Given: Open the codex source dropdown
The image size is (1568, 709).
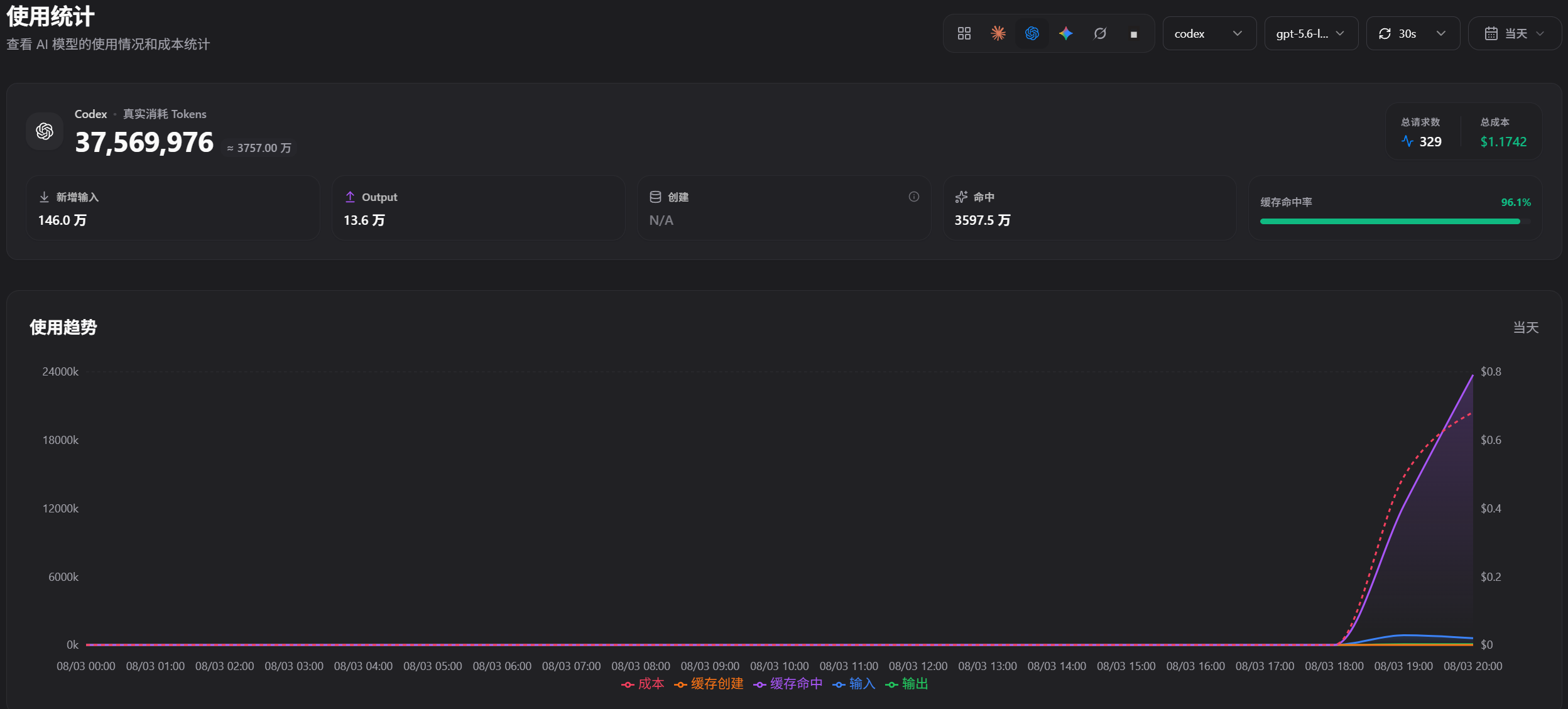Looking at the screenshot, I should (x=1209, y=33).
